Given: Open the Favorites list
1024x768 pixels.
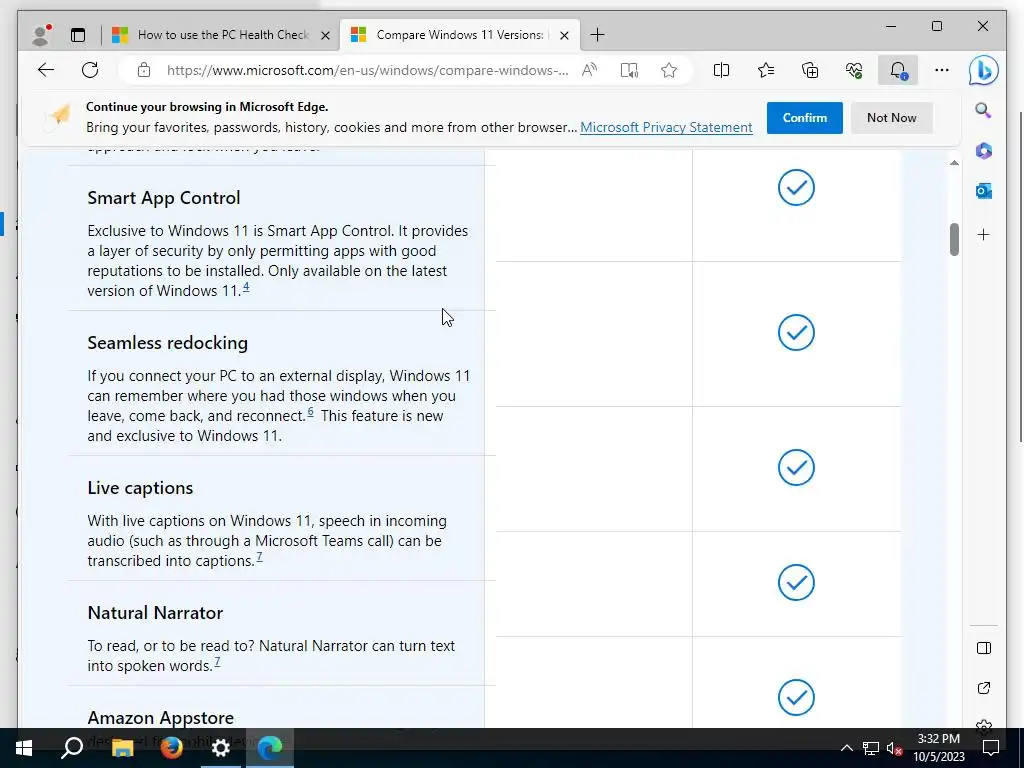Looking at the screenshot, I should 766,70.
